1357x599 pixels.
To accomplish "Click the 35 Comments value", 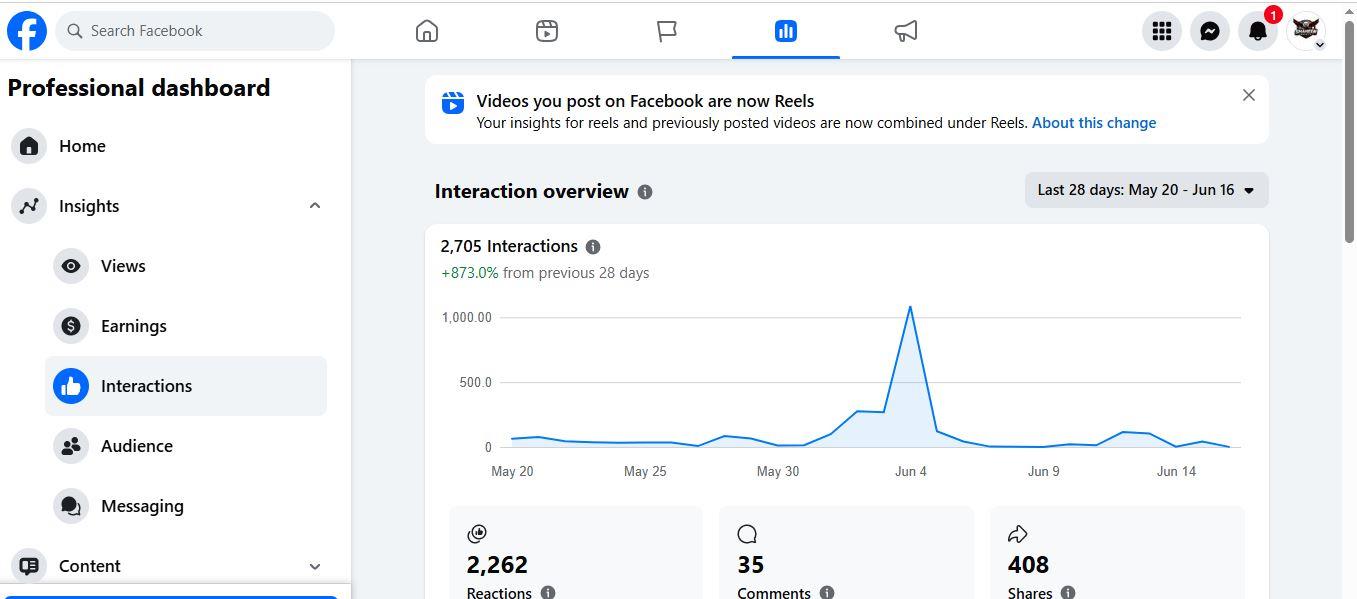I will (x=751, y=565).
